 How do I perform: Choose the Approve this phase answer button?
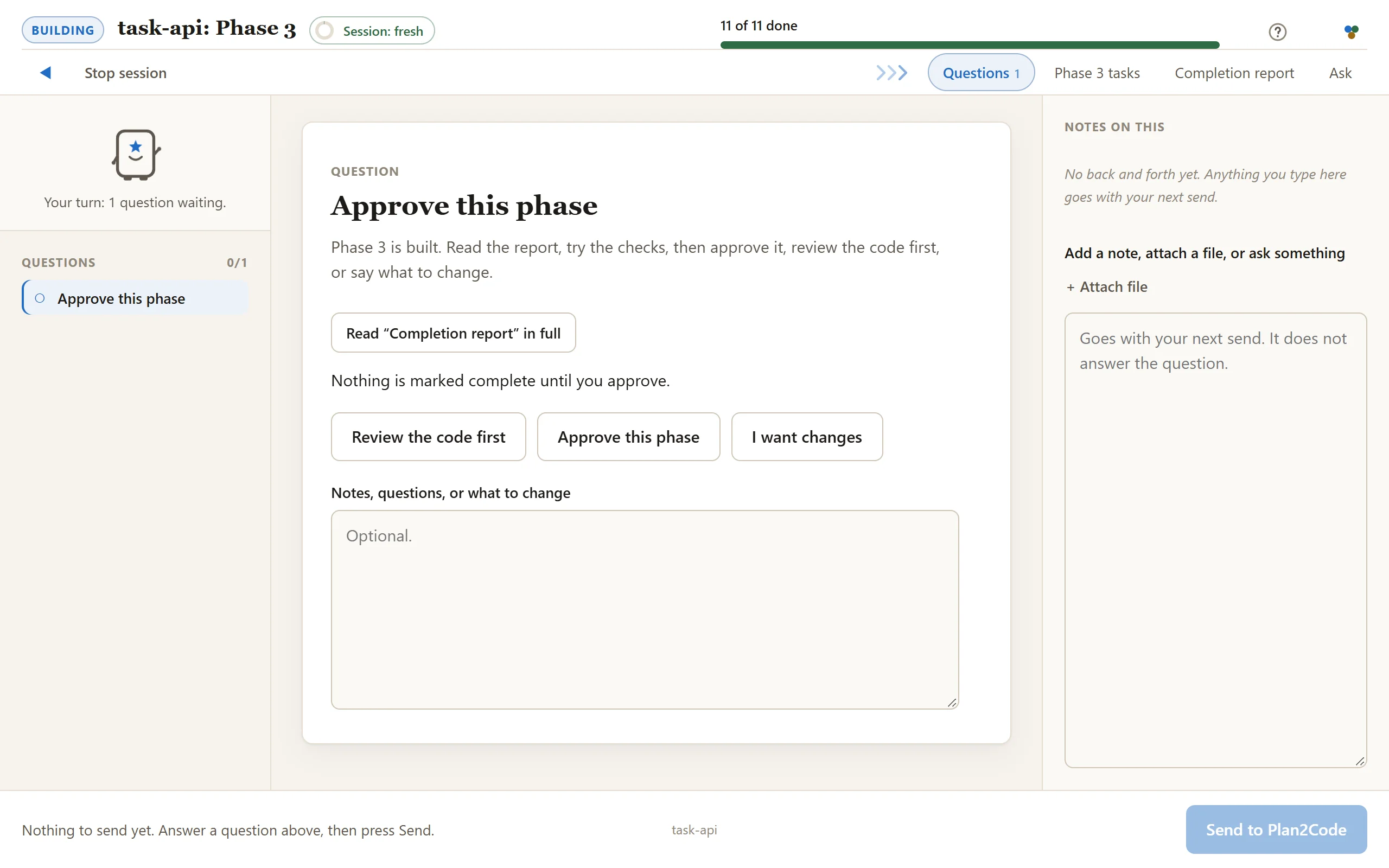tap(628, 437)
